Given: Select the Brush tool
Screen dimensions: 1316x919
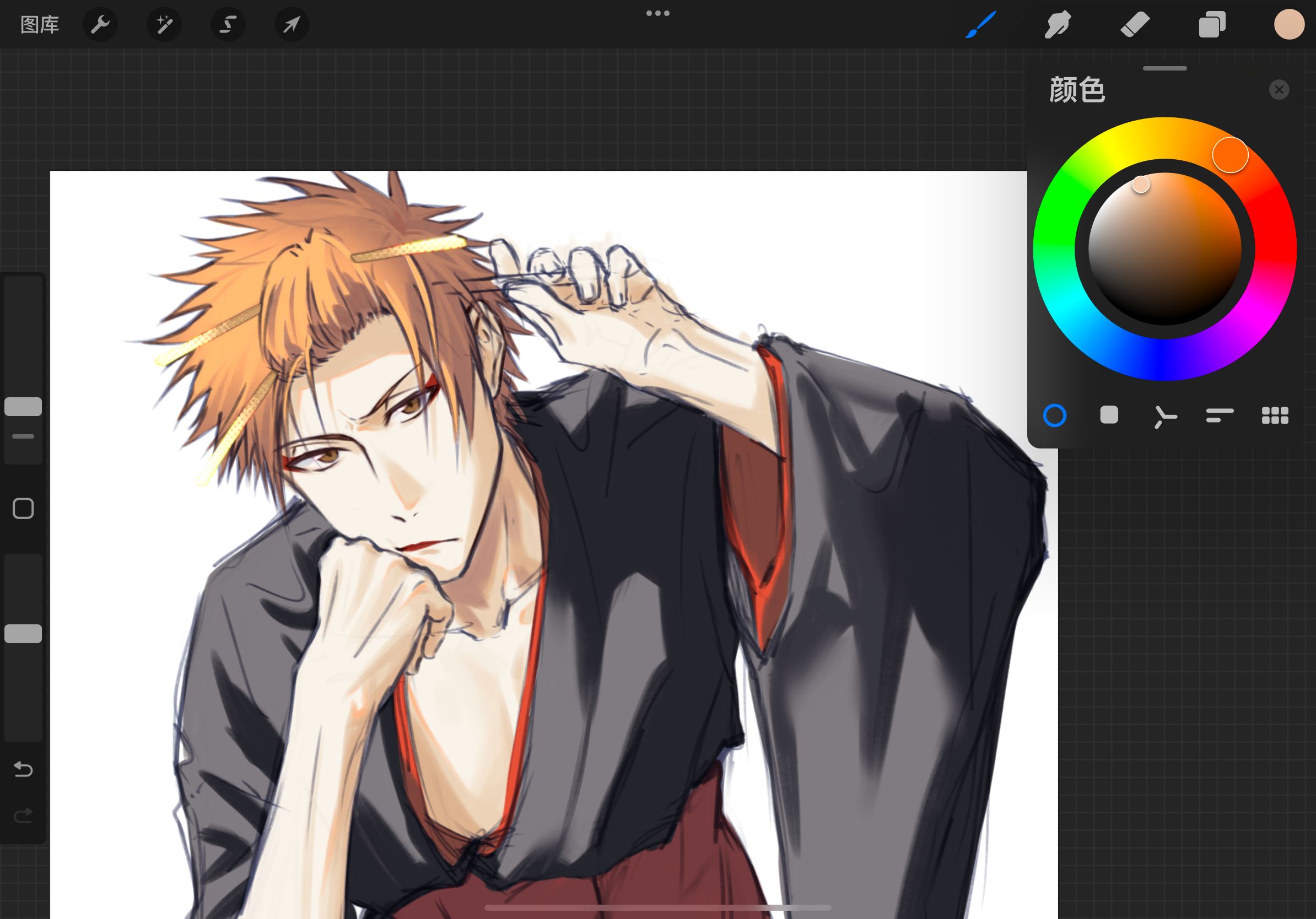Looking at the screenshot, I should (x=981, y=25).
